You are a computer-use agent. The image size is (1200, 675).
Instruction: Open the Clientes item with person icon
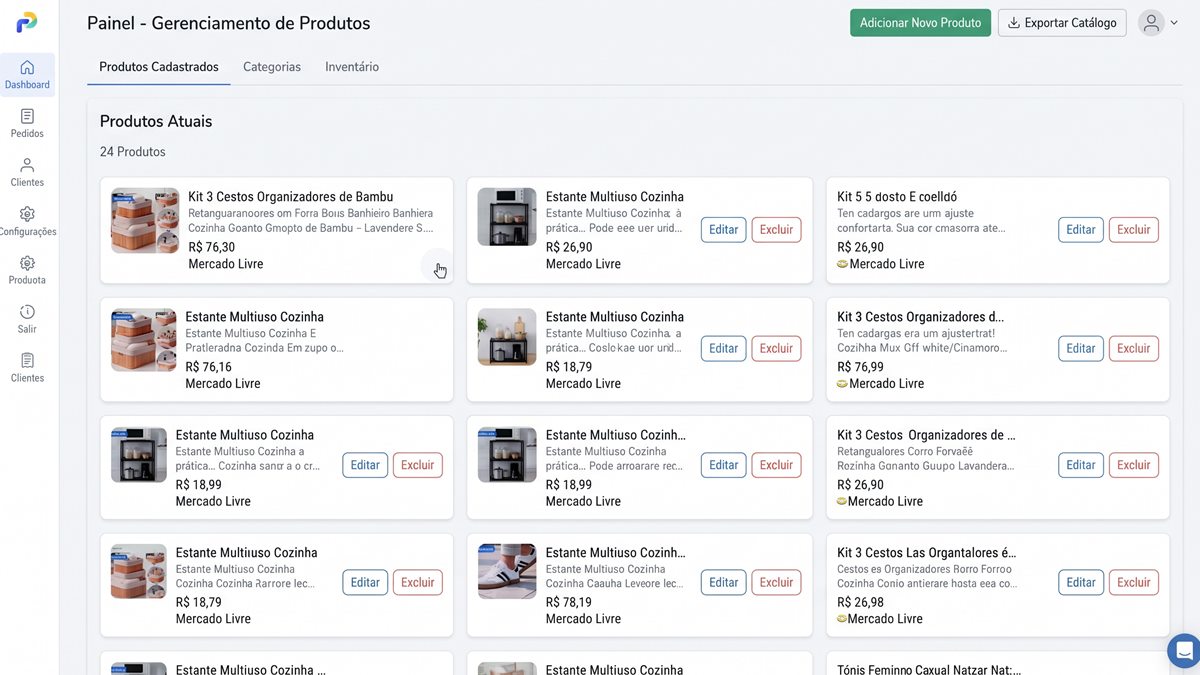27,173
